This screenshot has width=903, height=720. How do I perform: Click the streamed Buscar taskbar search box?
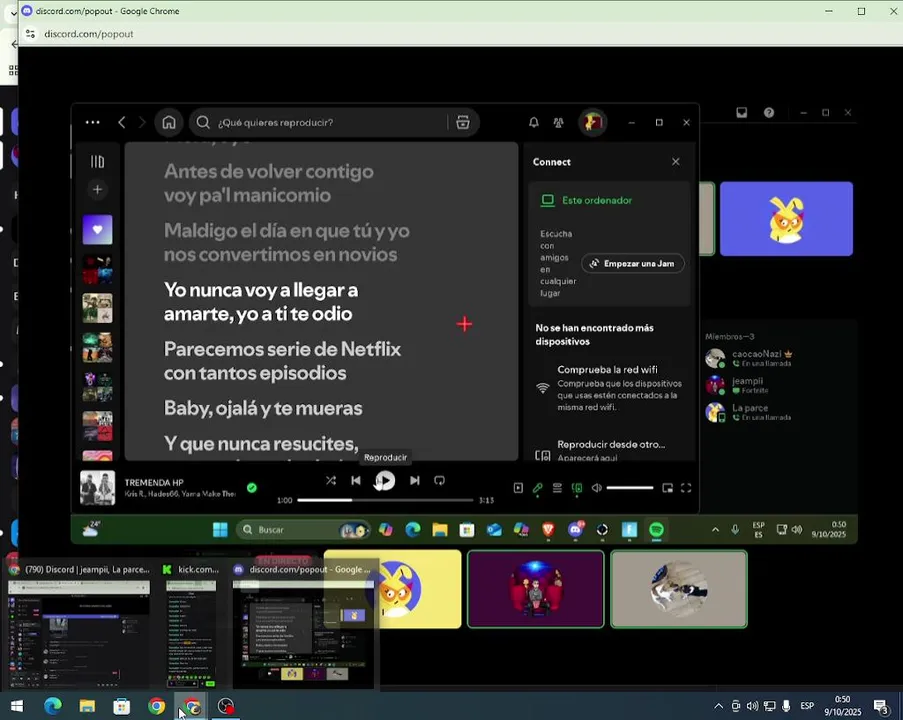click(x=303, y=529)
